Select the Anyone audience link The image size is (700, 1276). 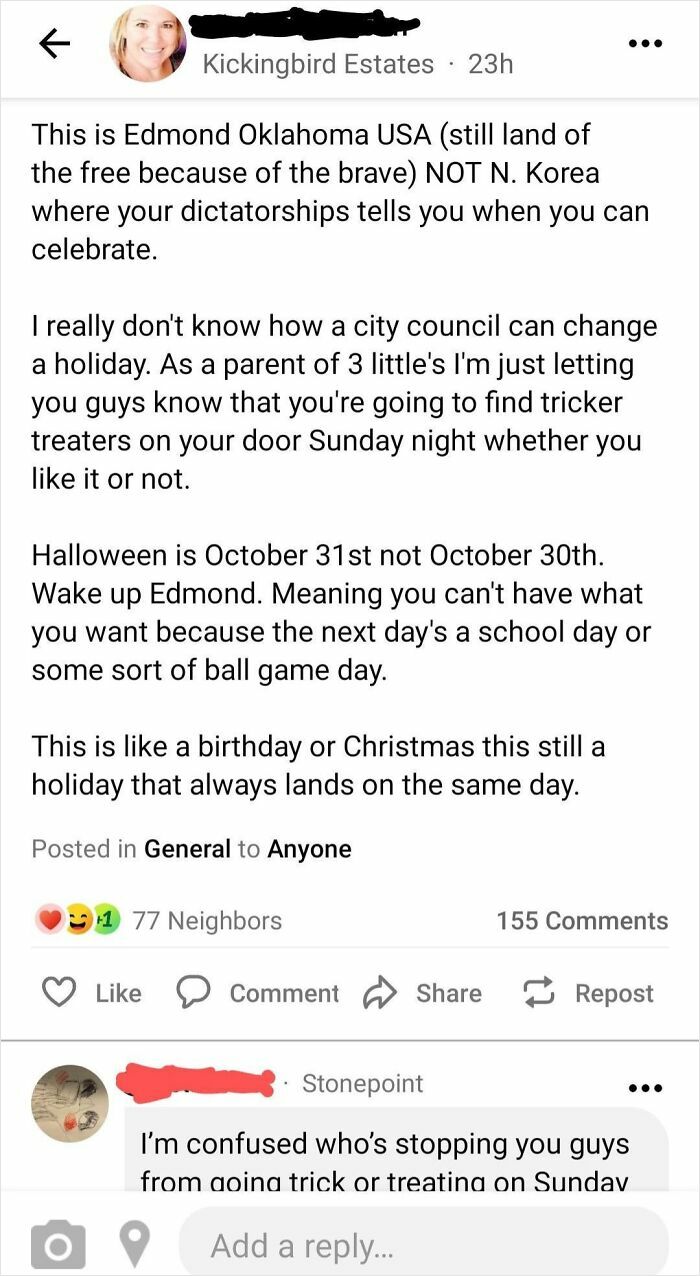coord(312,849)
